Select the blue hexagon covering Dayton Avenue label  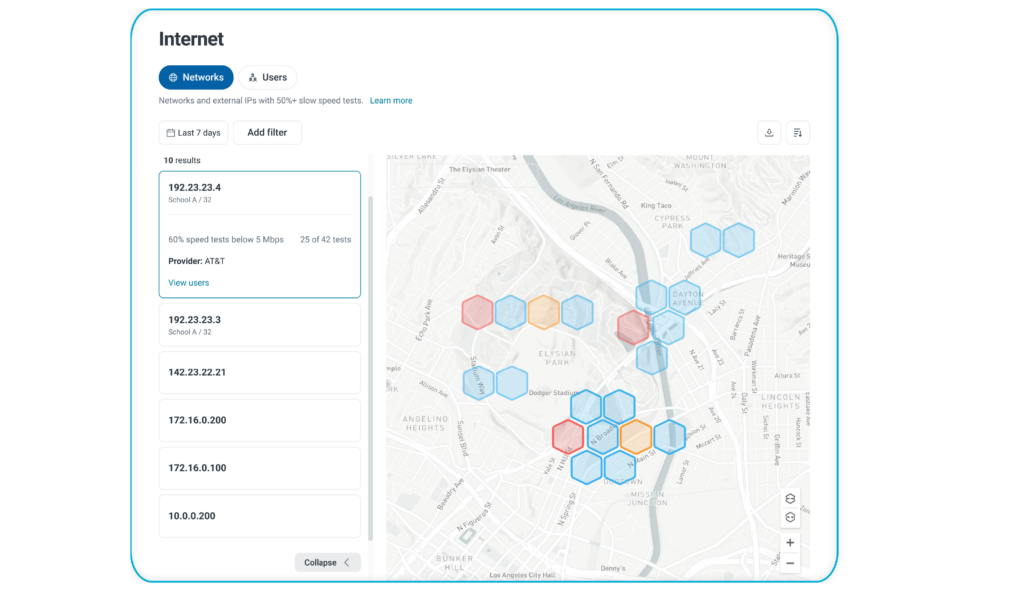click(684, 297)
